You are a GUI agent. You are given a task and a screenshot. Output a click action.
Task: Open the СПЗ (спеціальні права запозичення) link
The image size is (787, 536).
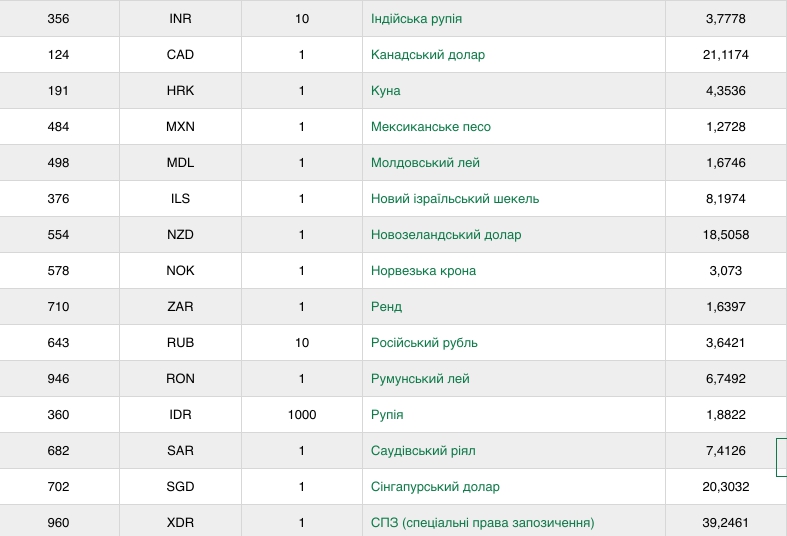tap(482, 523)
